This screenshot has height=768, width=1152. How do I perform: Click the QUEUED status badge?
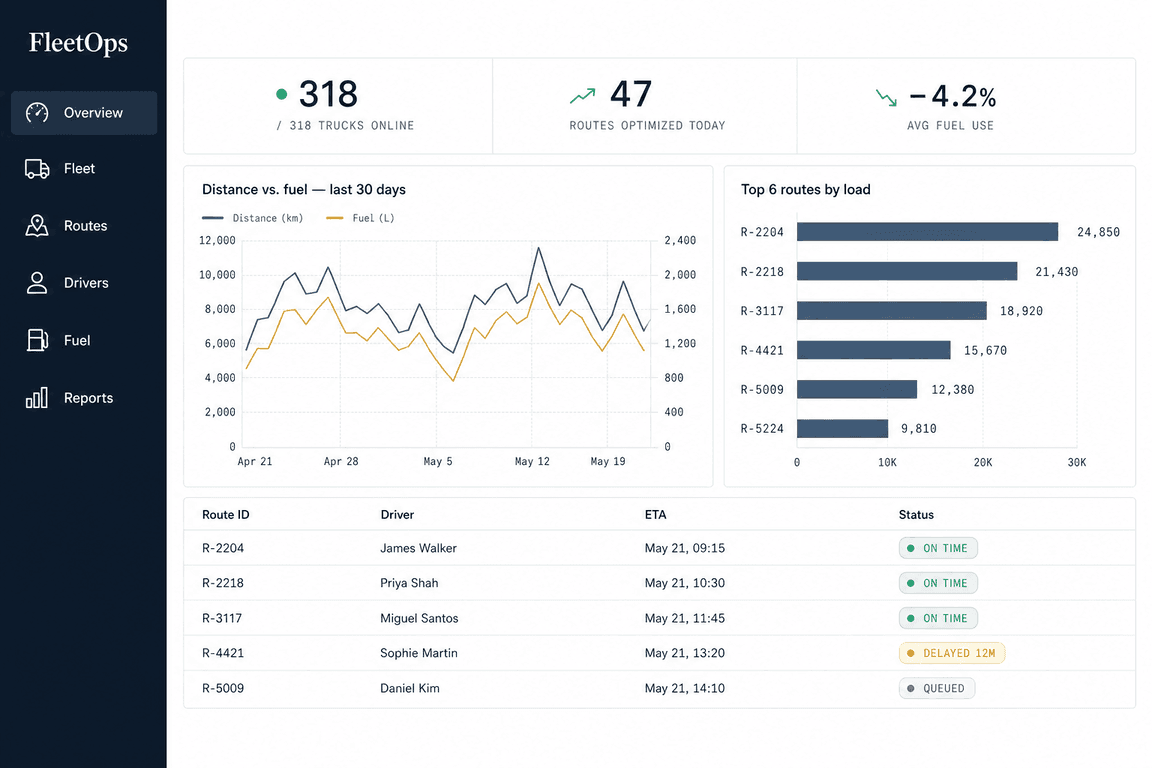937,688
